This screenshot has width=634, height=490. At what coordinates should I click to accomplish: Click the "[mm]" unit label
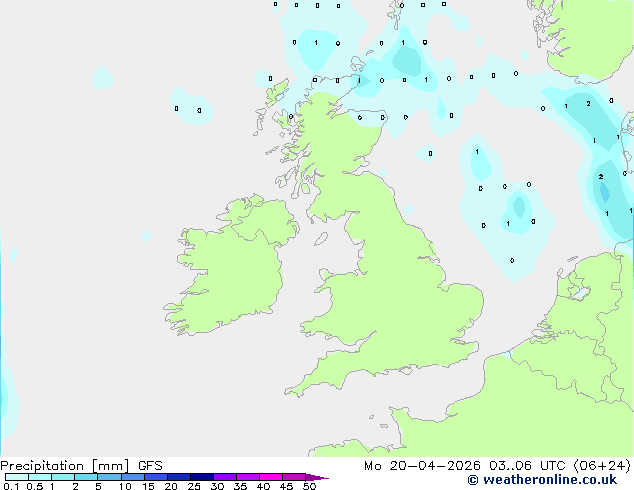110,466
